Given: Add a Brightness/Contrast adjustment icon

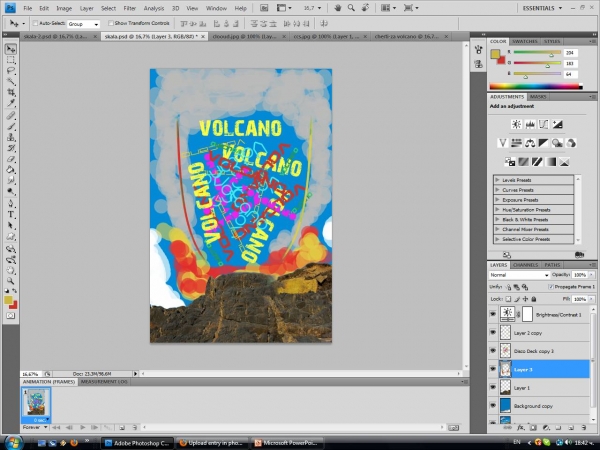Looking at the screenshot, I should click(516, 124).
